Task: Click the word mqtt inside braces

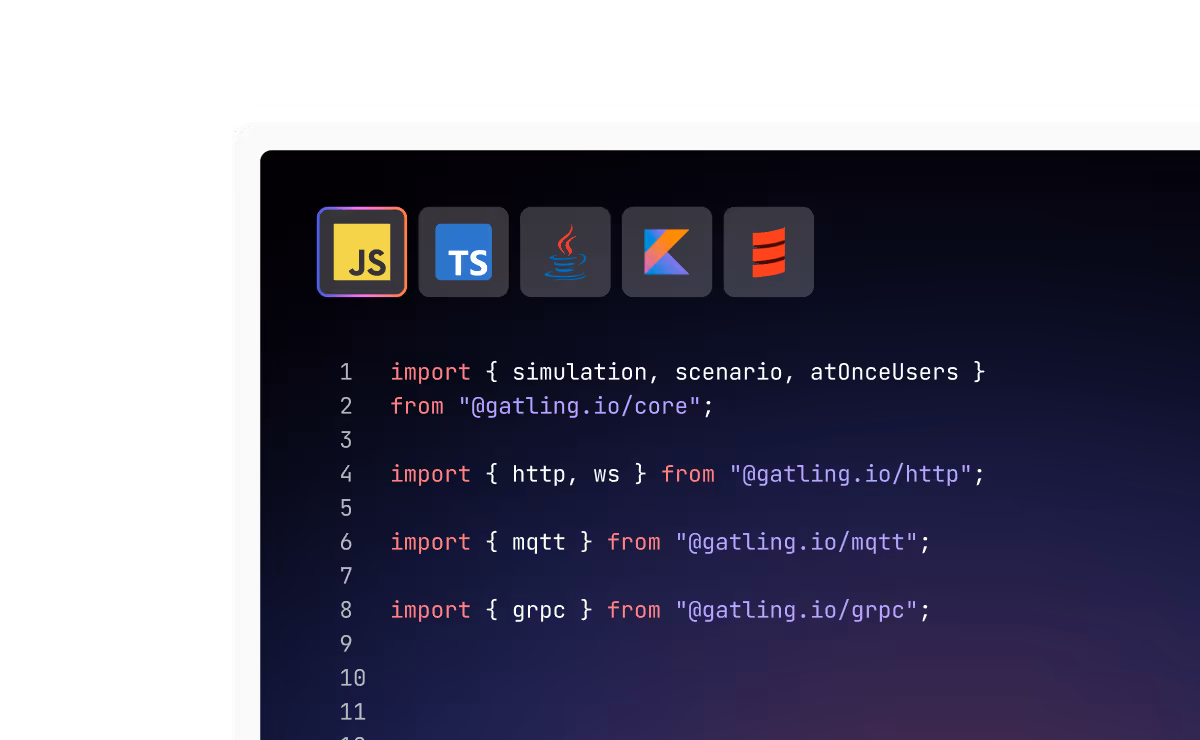Action: click(539, 542)
